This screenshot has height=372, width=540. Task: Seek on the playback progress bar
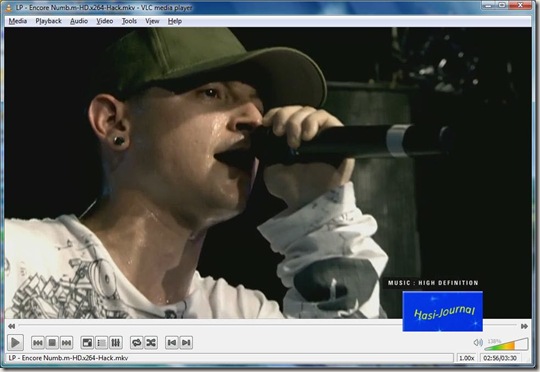click(268, 325)
